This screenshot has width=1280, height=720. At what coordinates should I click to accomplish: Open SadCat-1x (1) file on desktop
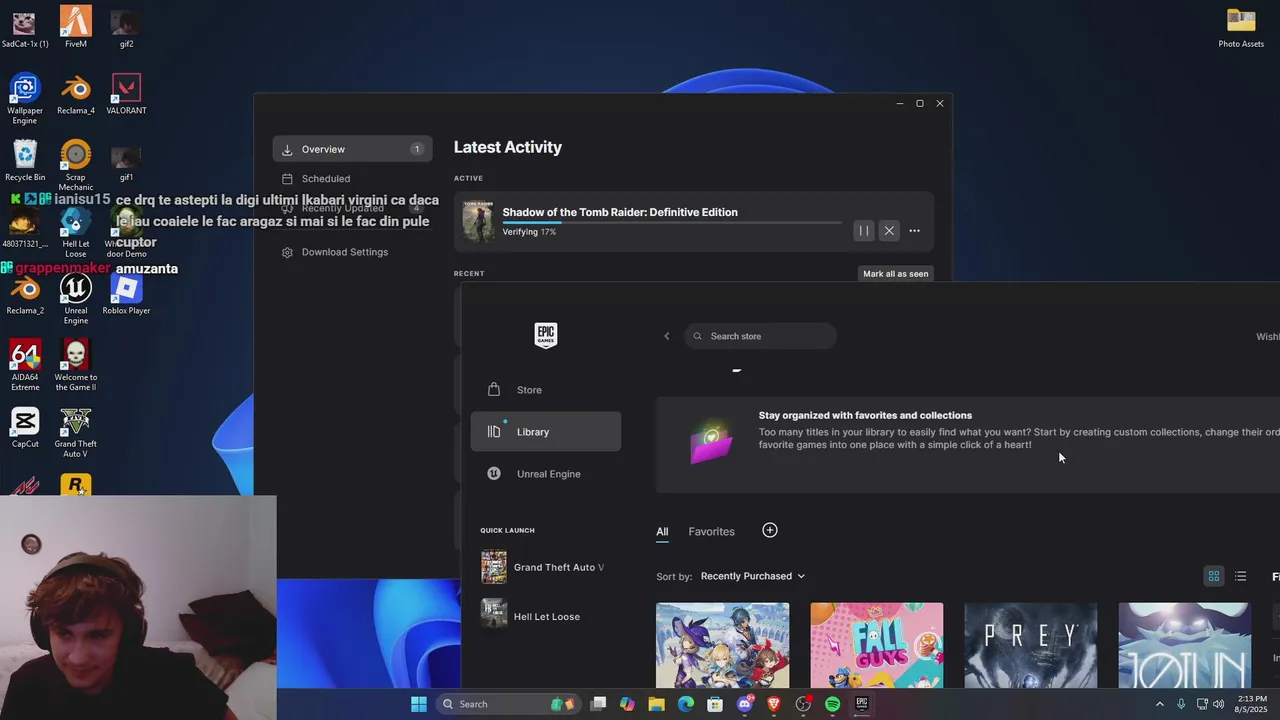click(25, 27)
